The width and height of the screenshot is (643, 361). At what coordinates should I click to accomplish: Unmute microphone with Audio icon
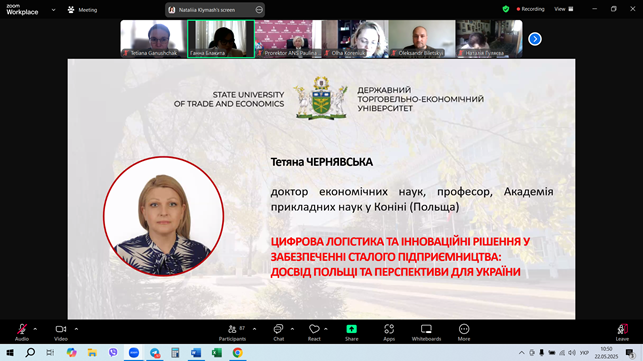tap(22, 332)
